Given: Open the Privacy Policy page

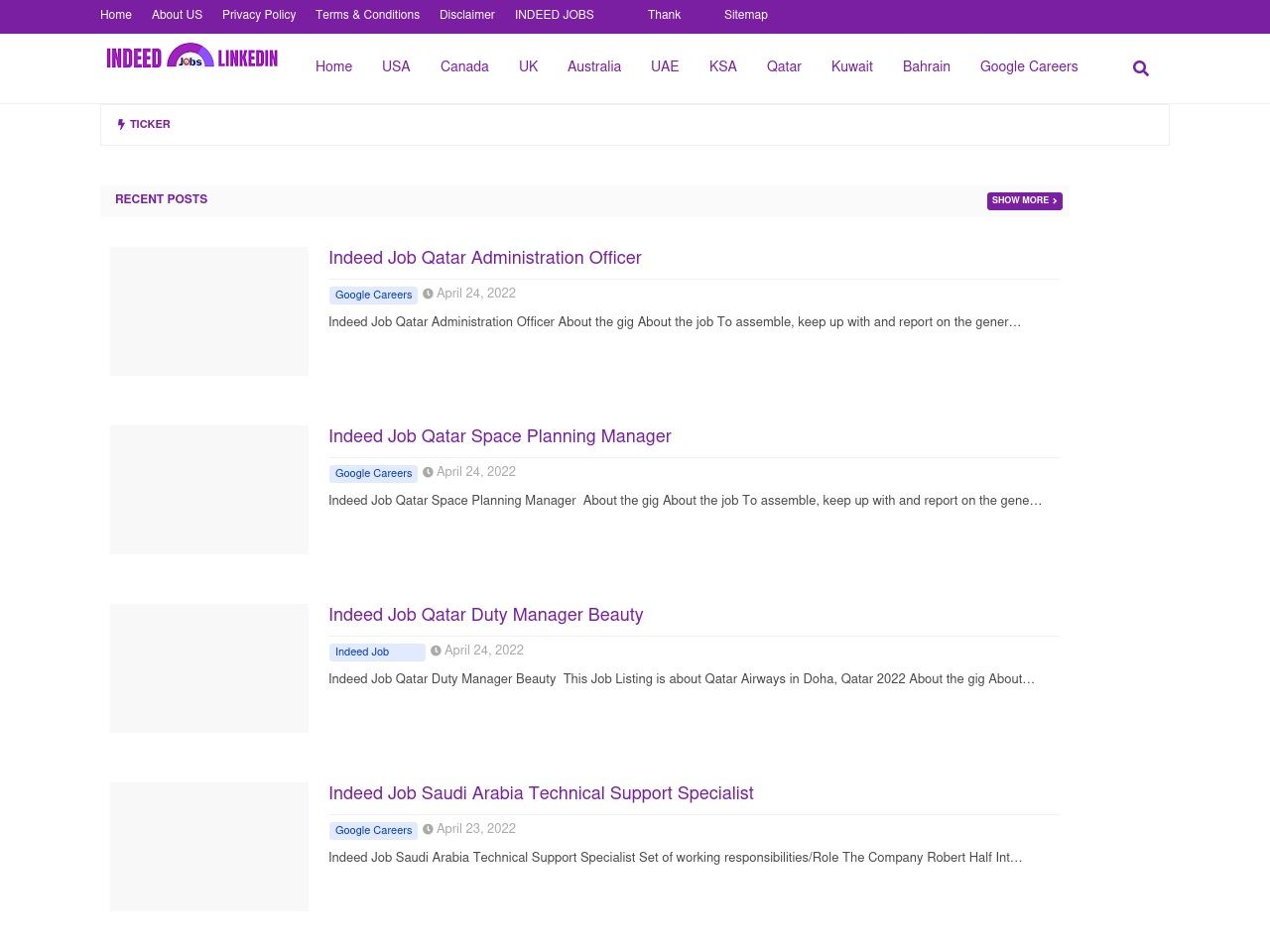Looking at the screenshot, I should pos(259,15).
